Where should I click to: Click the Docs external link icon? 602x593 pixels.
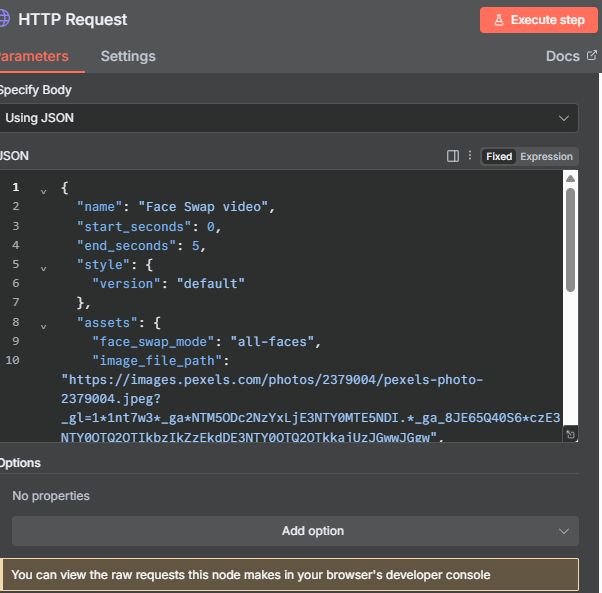(x=591, y=56)
